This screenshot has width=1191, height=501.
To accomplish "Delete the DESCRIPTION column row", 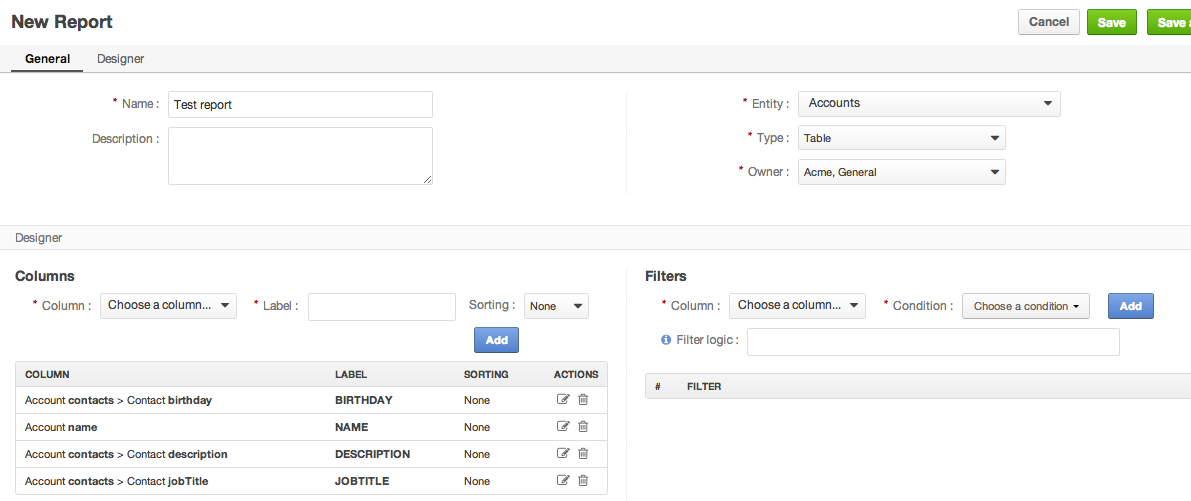I will pos(583,453).
